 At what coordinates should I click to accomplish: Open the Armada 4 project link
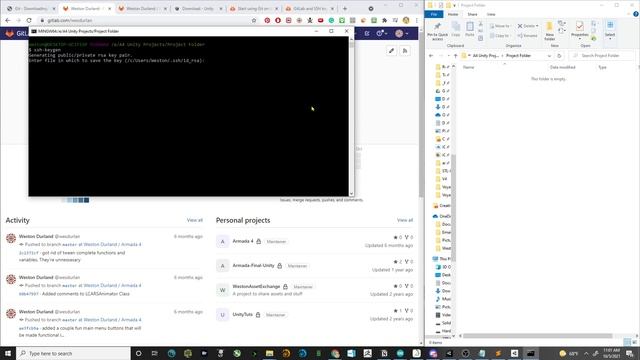point(243,241)
